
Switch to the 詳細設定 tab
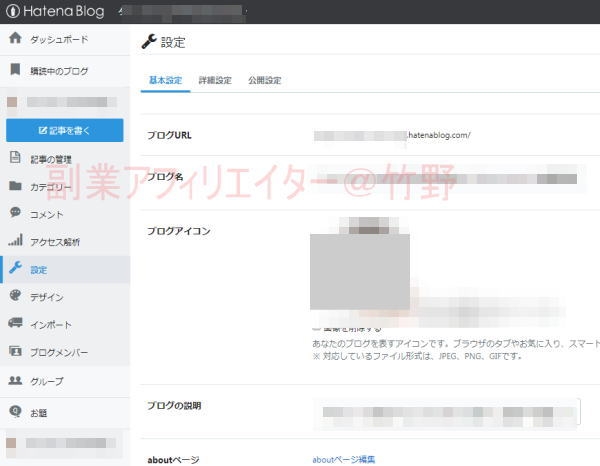pos(215,80)
